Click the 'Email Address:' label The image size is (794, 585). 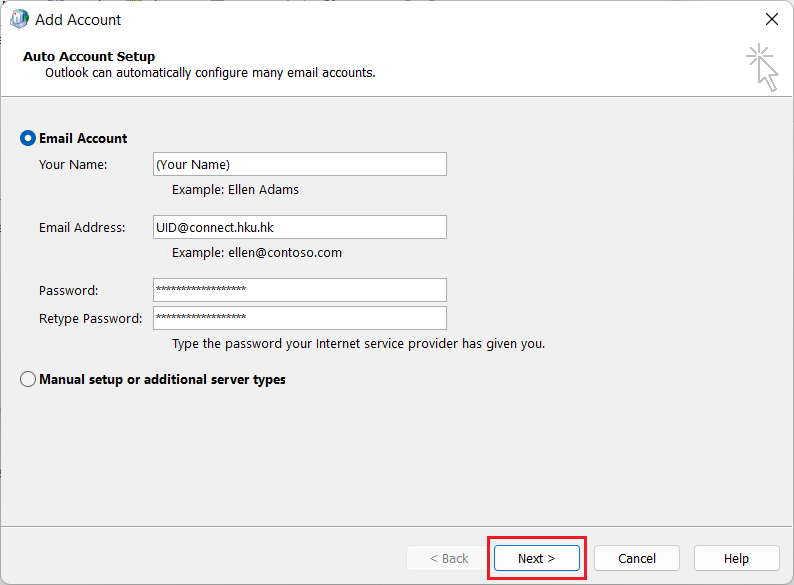click(82, 227)
